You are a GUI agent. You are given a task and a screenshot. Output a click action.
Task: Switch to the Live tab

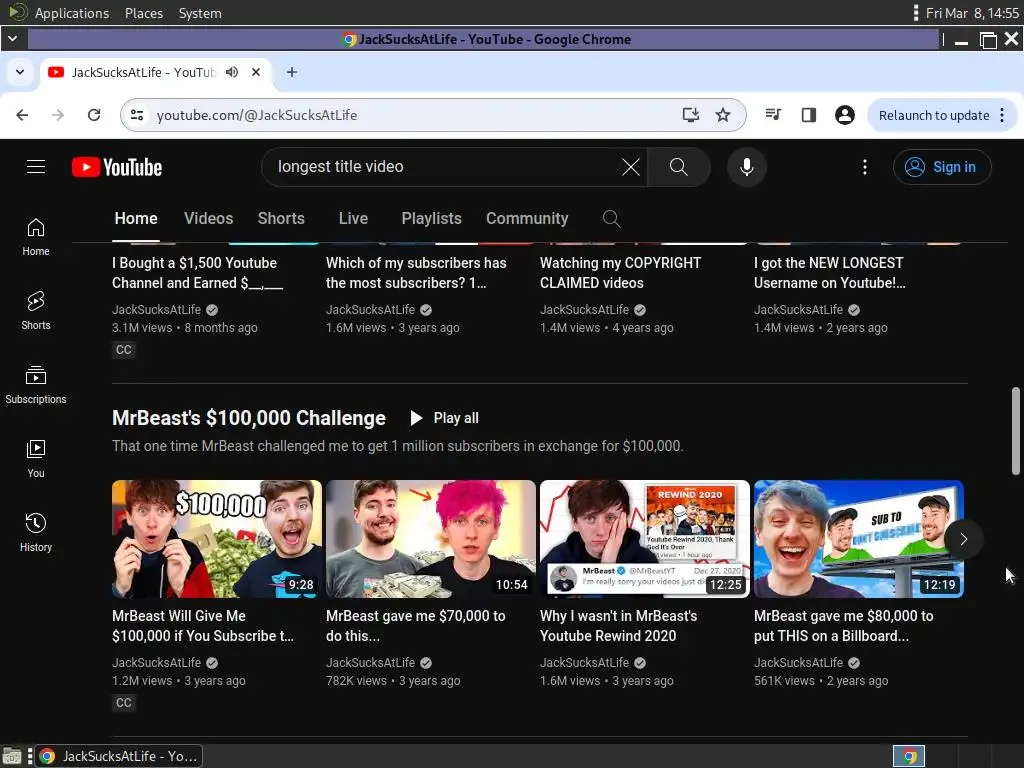pyautogui.click(x=353, y=219)
